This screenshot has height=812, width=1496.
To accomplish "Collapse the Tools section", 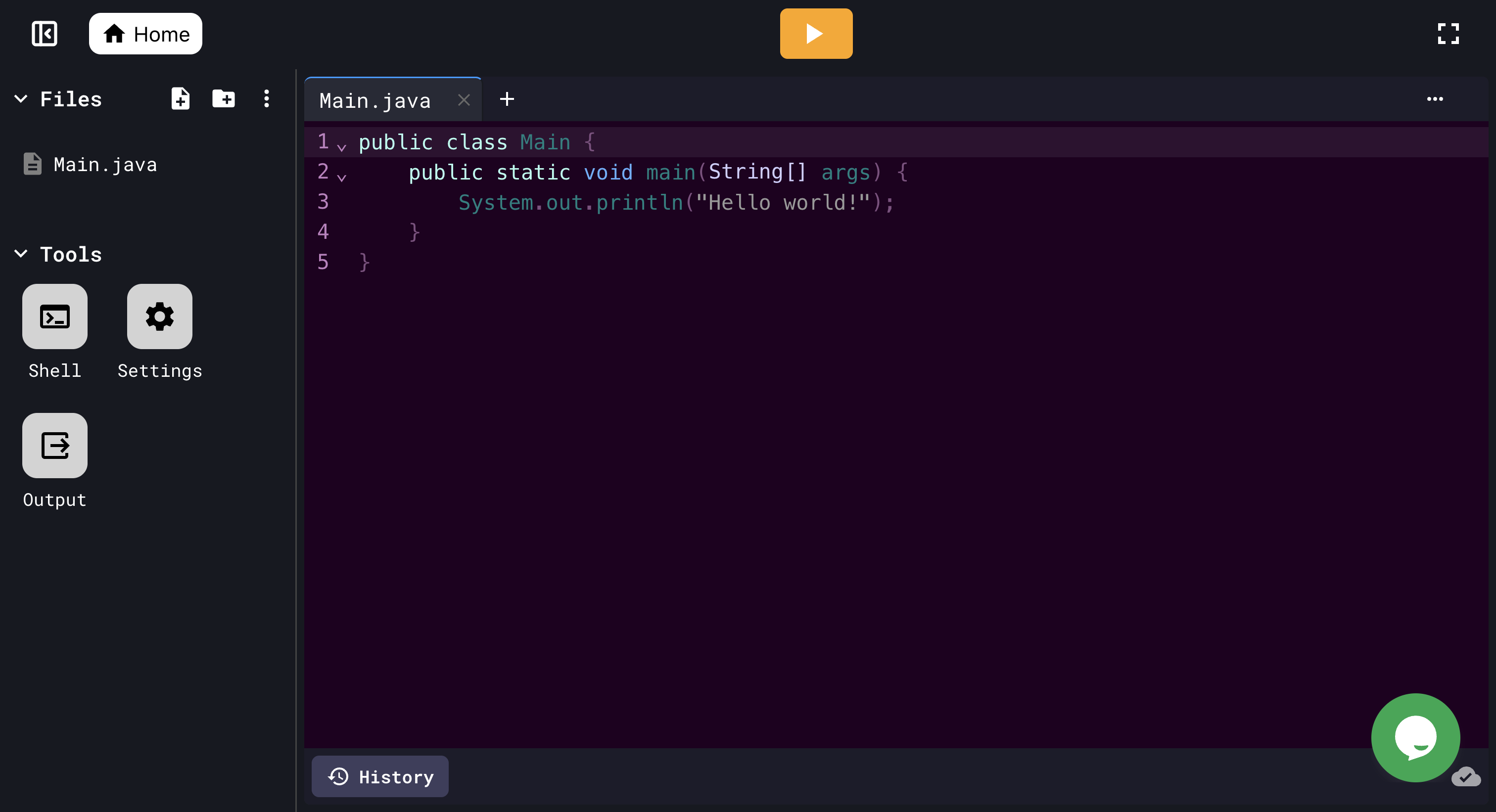I will (x=21, y=254).
